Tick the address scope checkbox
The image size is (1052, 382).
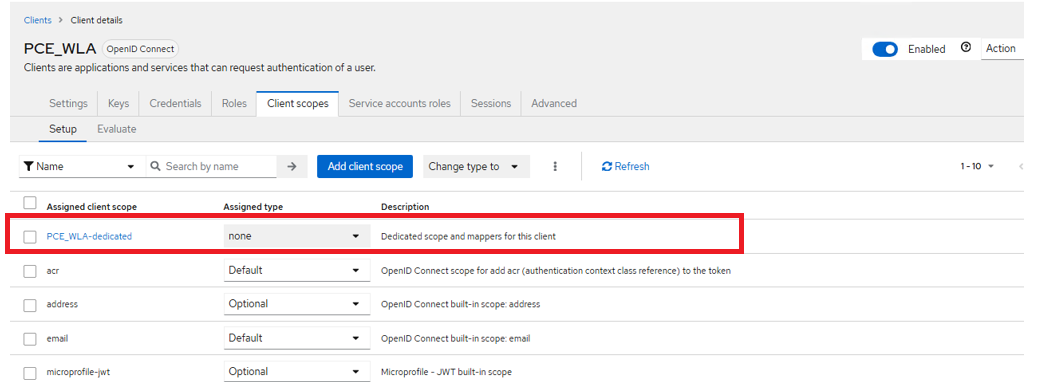pyautogui.click(x=30, y=305)
